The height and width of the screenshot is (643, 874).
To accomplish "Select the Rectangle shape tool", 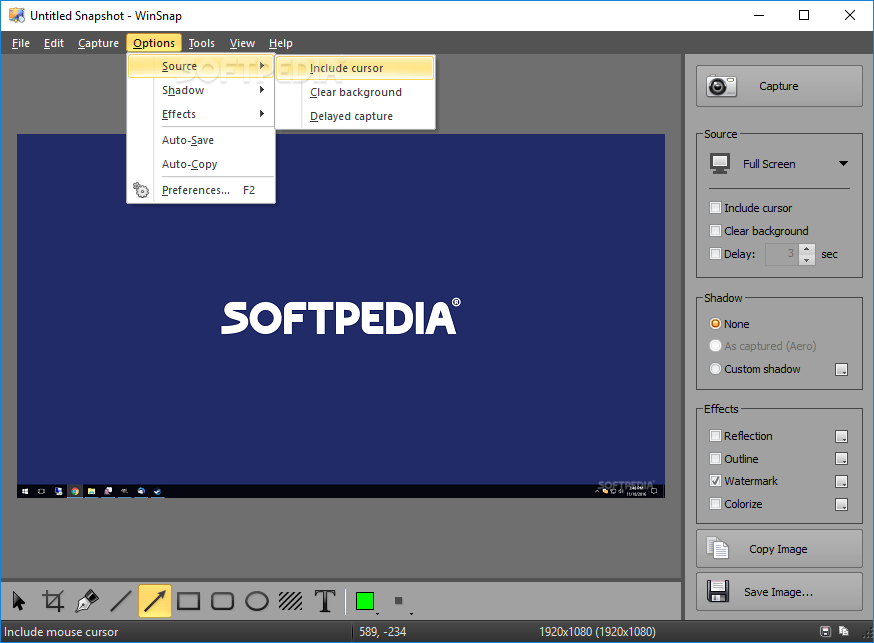I will pos(188,601).
